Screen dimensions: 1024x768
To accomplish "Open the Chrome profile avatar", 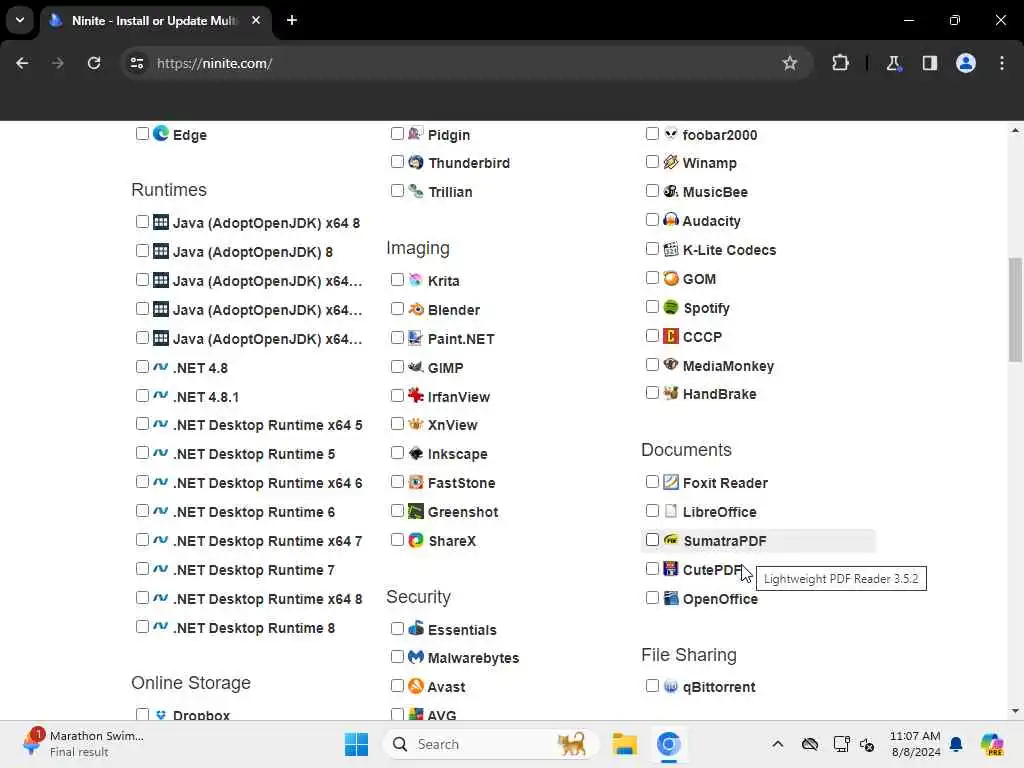I will click(x=965, y=63).
